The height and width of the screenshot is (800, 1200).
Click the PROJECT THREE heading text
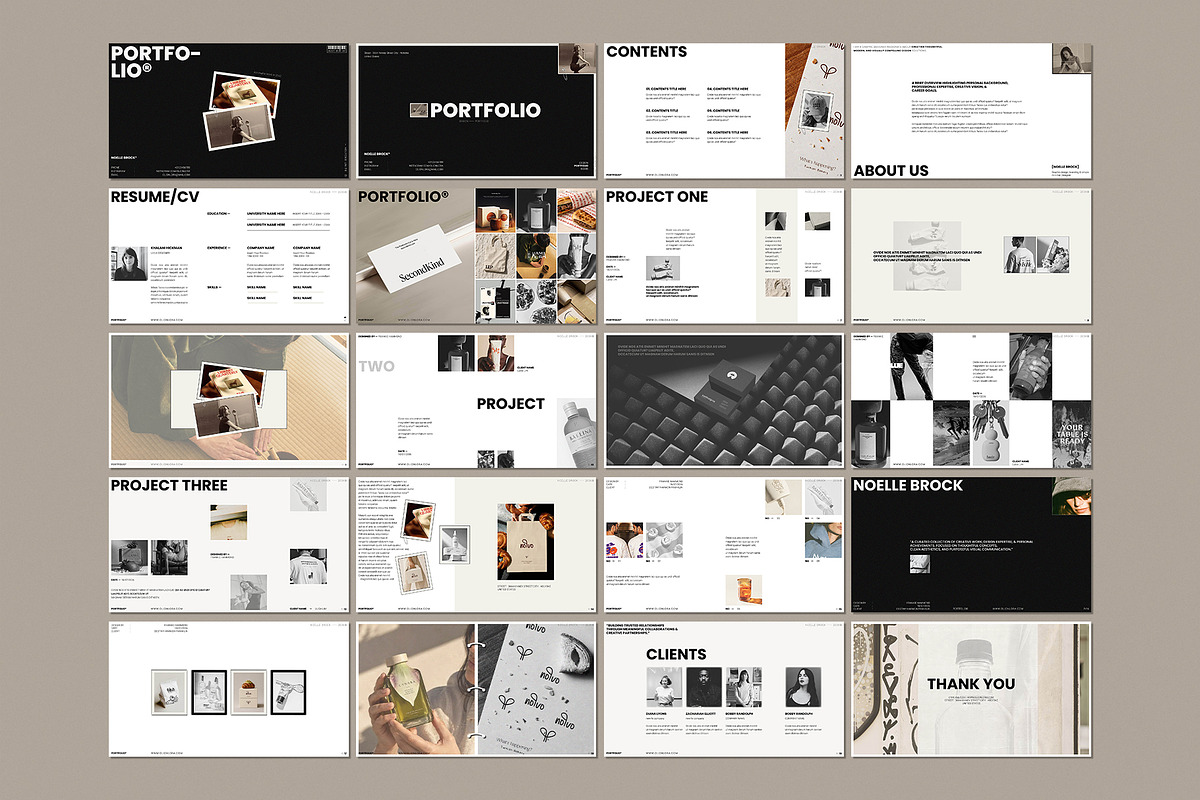tap(169, 486)
